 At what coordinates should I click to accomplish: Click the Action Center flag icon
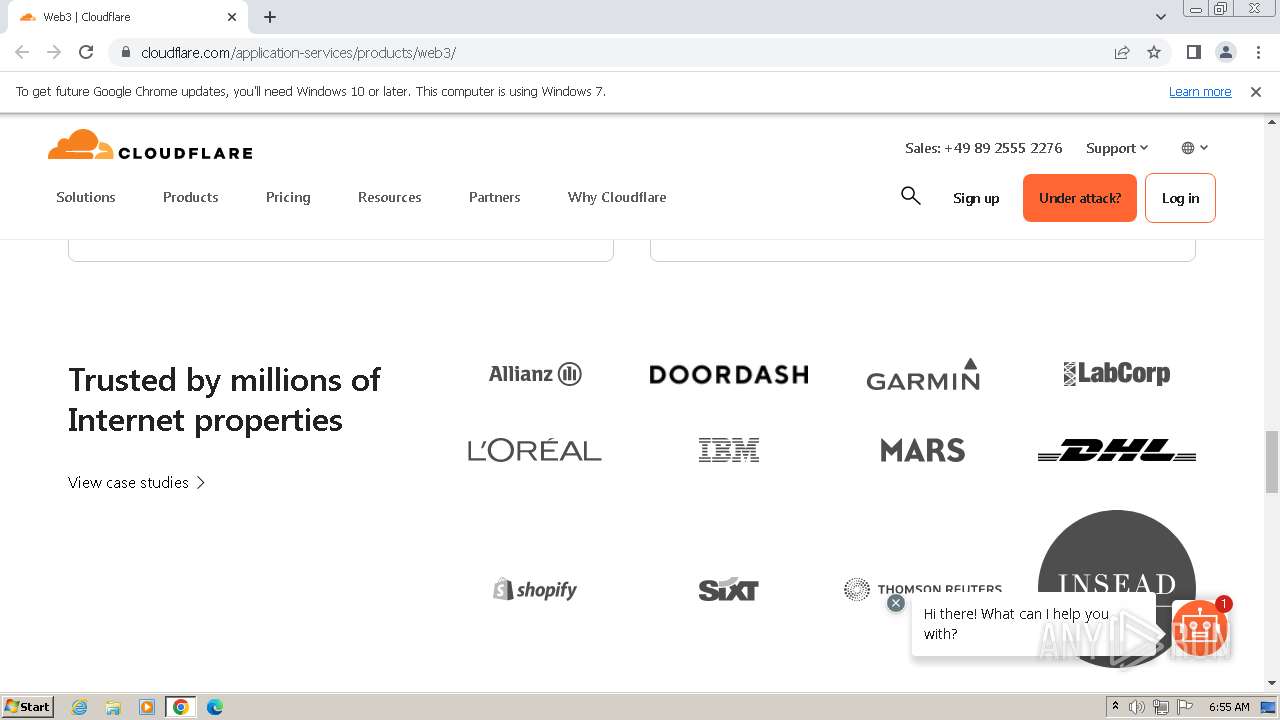tap(1185, 707)
